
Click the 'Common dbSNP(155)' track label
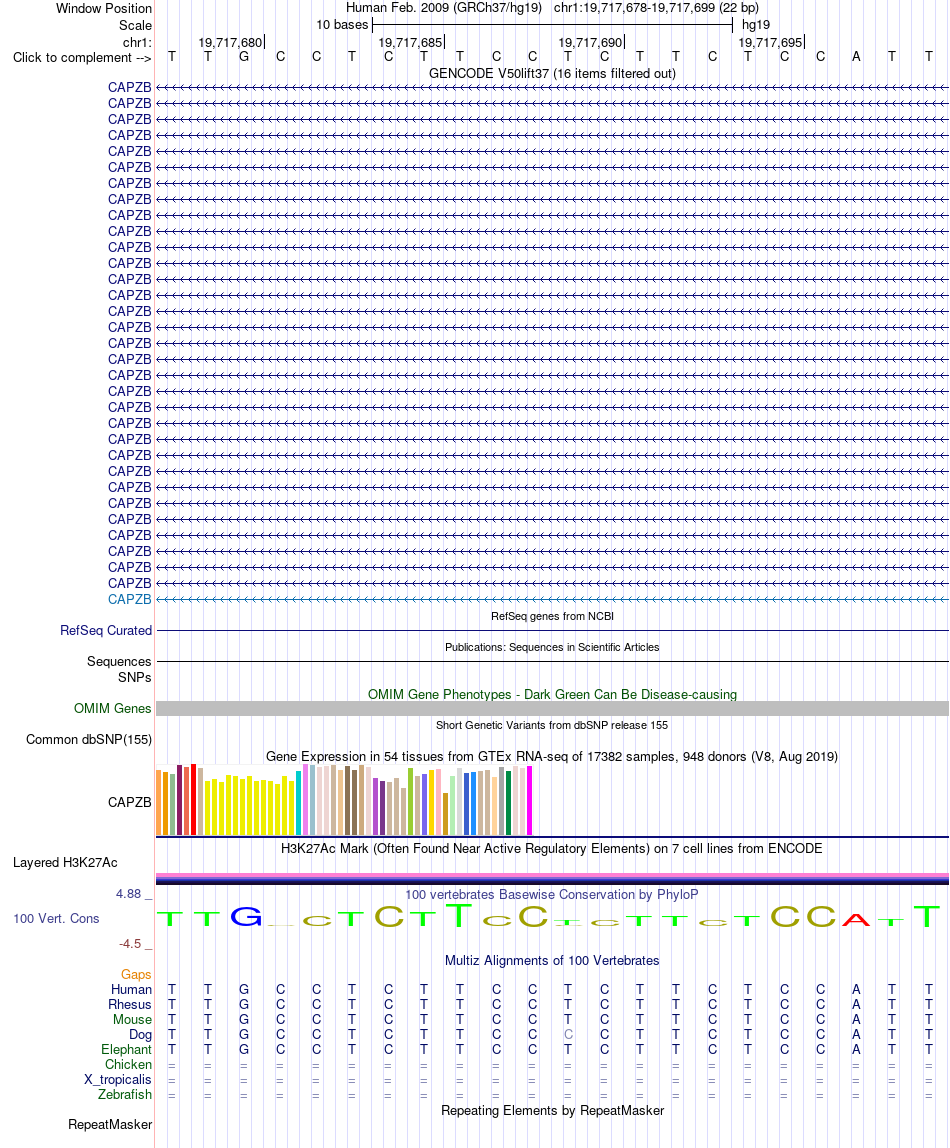tap(89, 739)
